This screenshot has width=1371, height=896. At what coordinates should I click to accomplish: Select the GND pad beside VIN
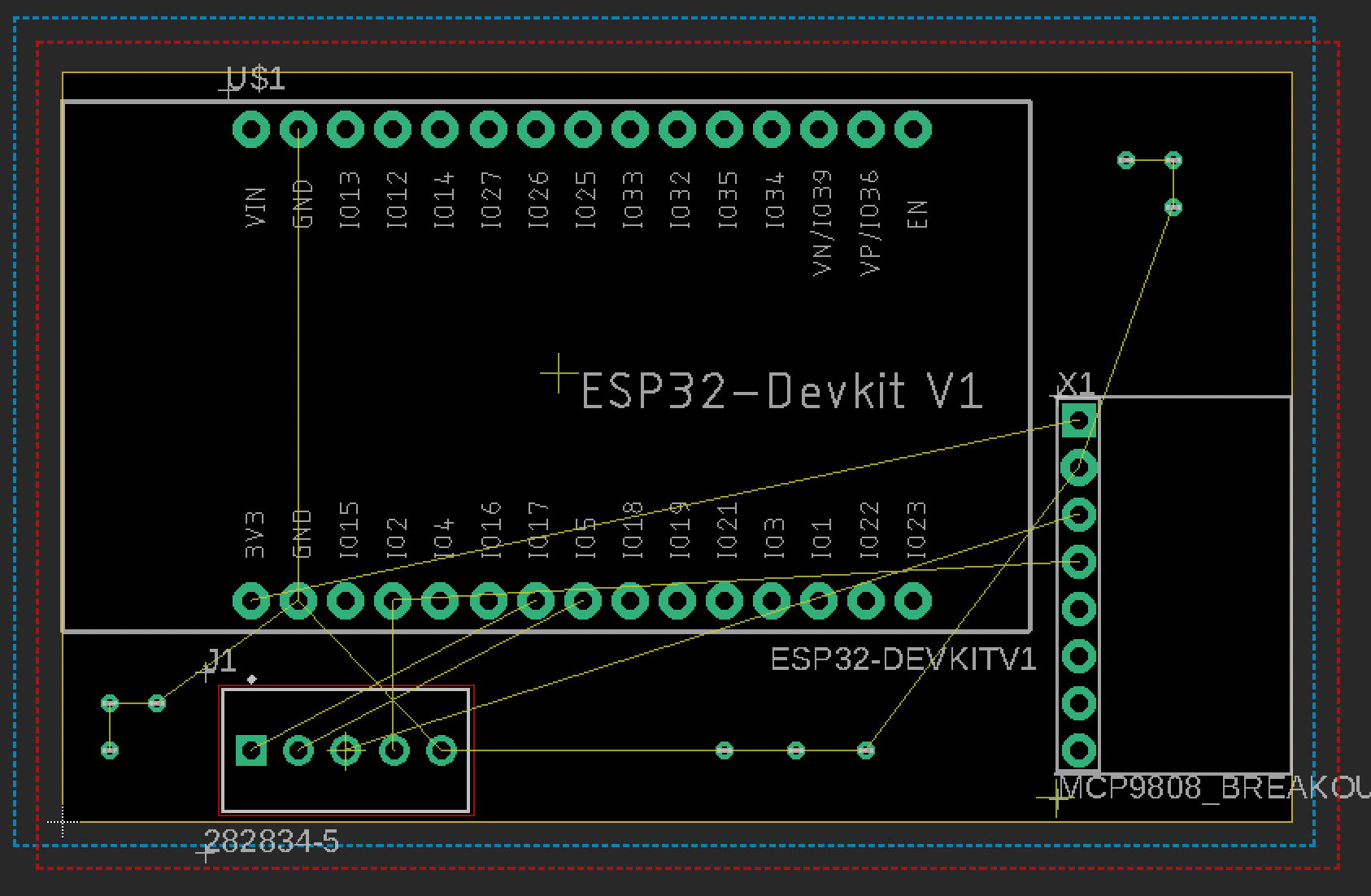(298, 129)
